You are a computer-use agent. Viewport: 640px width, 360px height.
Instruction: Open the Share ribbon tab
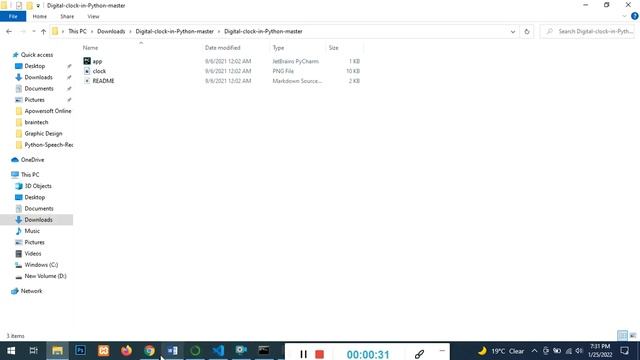(67, 16)
